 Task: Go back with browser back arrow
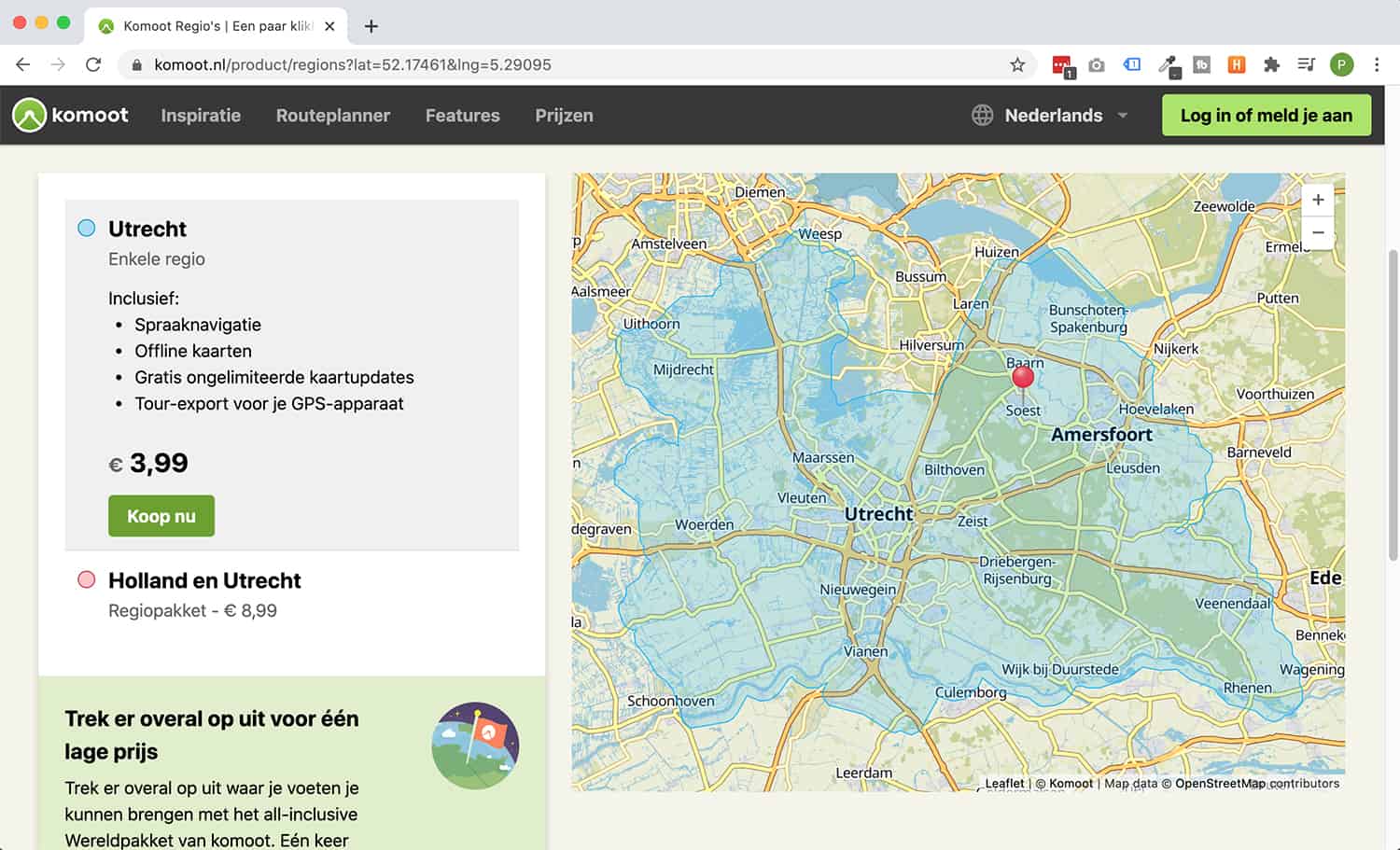click(x=23, y=64)
